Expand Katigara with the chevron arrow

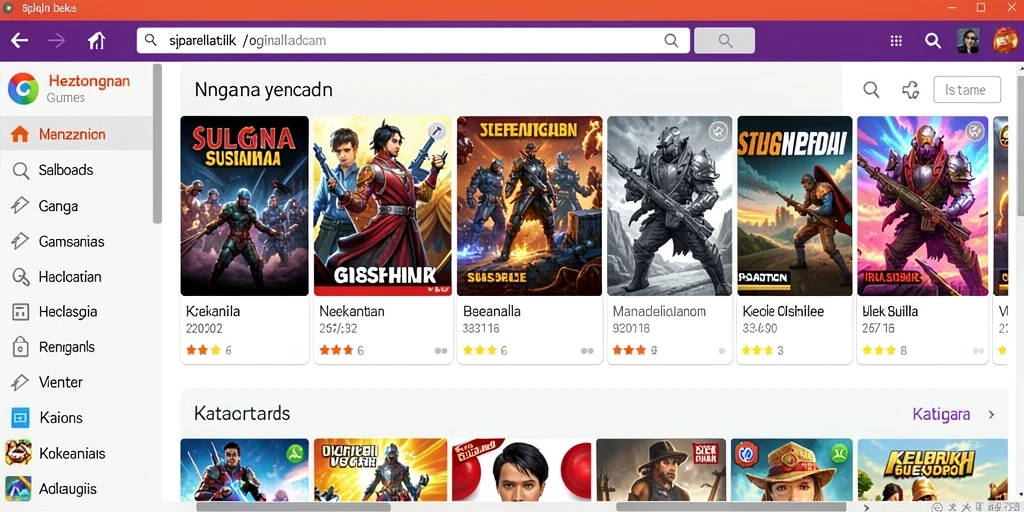pyautogui.click(x=991, y=414)
